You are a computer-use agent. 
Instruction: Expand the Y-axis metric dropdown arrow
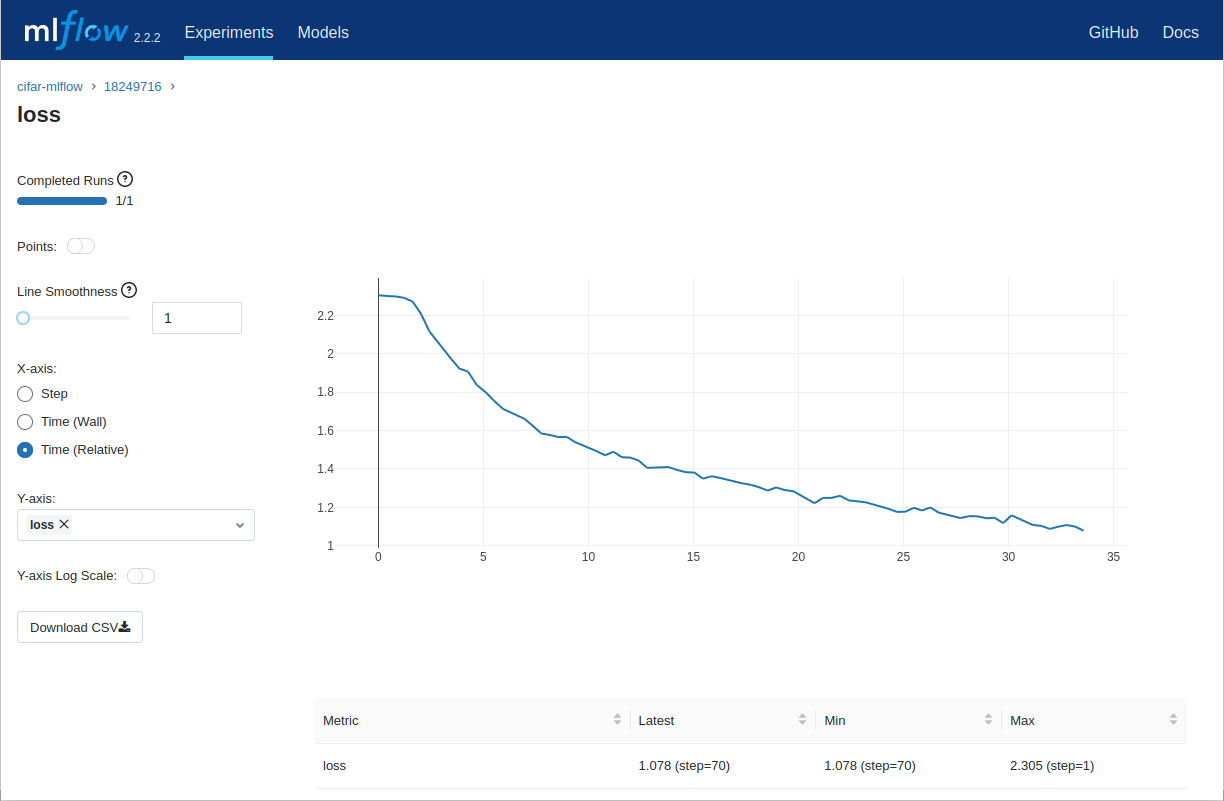(240, 525)
